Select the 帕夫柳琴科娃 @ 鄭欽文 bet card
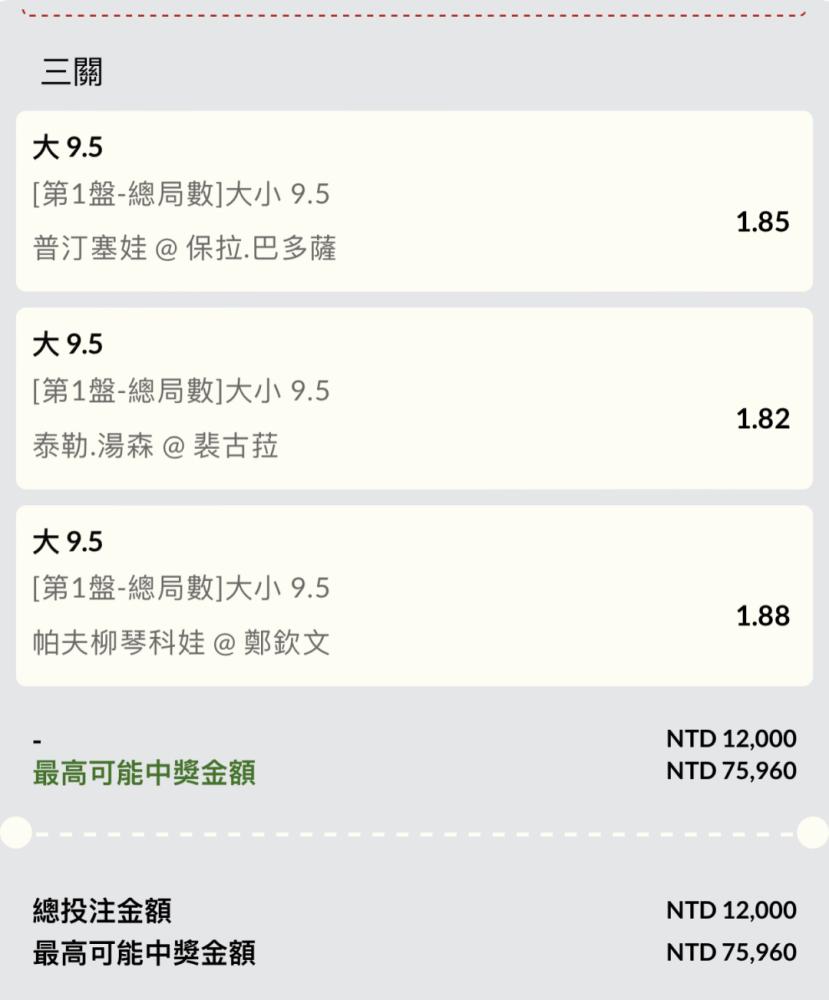 point(414,596)
